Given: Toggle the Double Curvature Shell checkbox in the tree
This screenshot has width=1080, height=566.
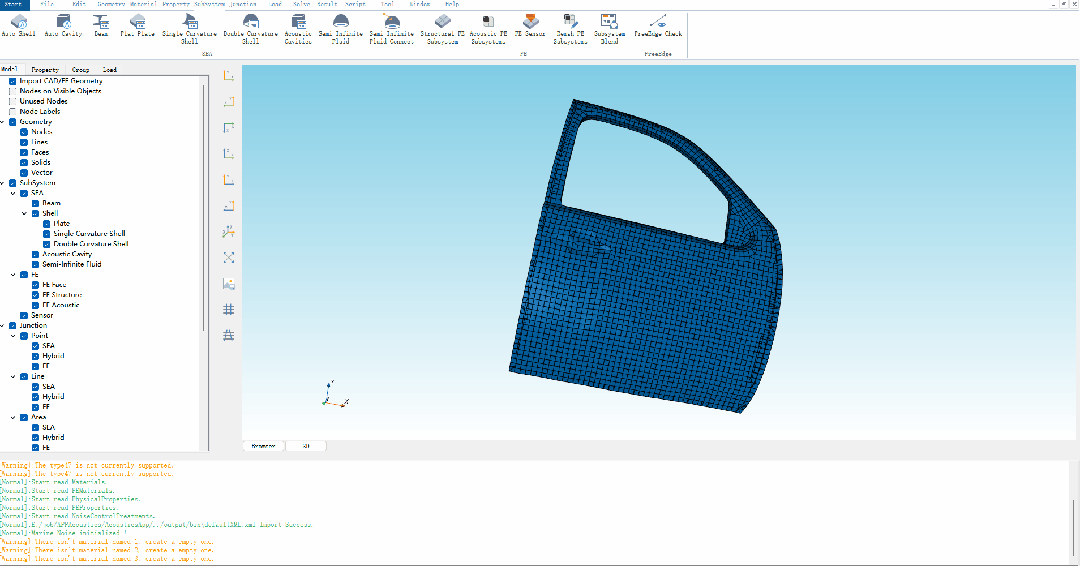Looking at the screenshot, I should [47, 244].
